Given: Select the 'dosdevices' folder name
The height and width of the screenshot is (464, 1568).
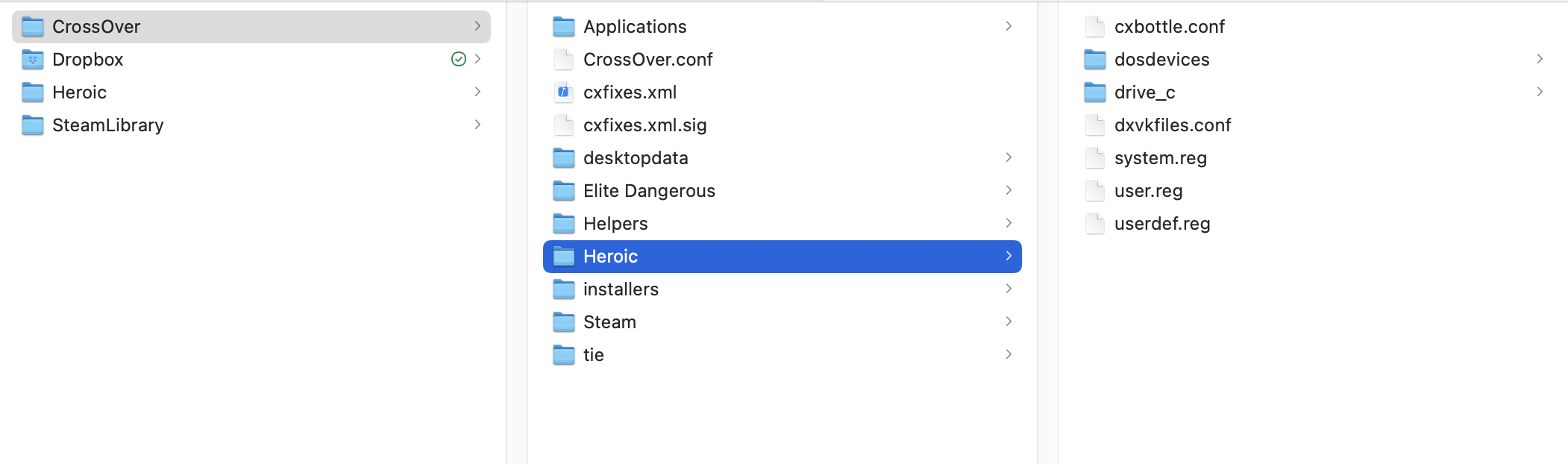Looking at the screenshot, I should click(1162, 60).
